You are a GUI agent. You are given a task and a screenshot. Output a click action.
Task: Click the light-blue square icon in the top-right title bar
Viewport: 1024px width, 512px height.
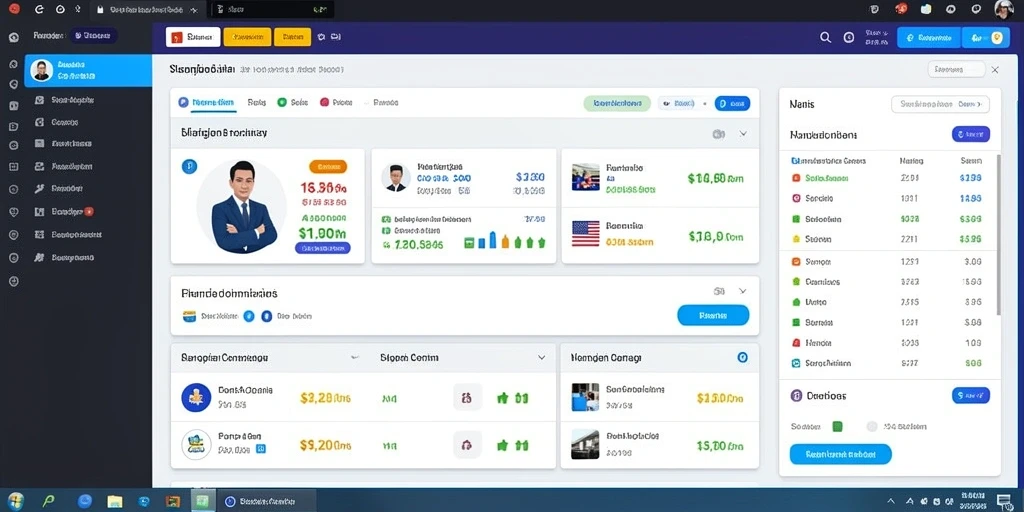coord(925,9)
